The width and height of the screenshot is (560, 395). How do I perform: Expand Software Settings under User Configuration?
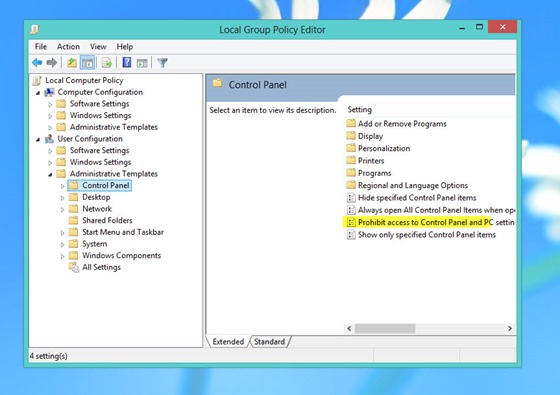pos(50,151)
